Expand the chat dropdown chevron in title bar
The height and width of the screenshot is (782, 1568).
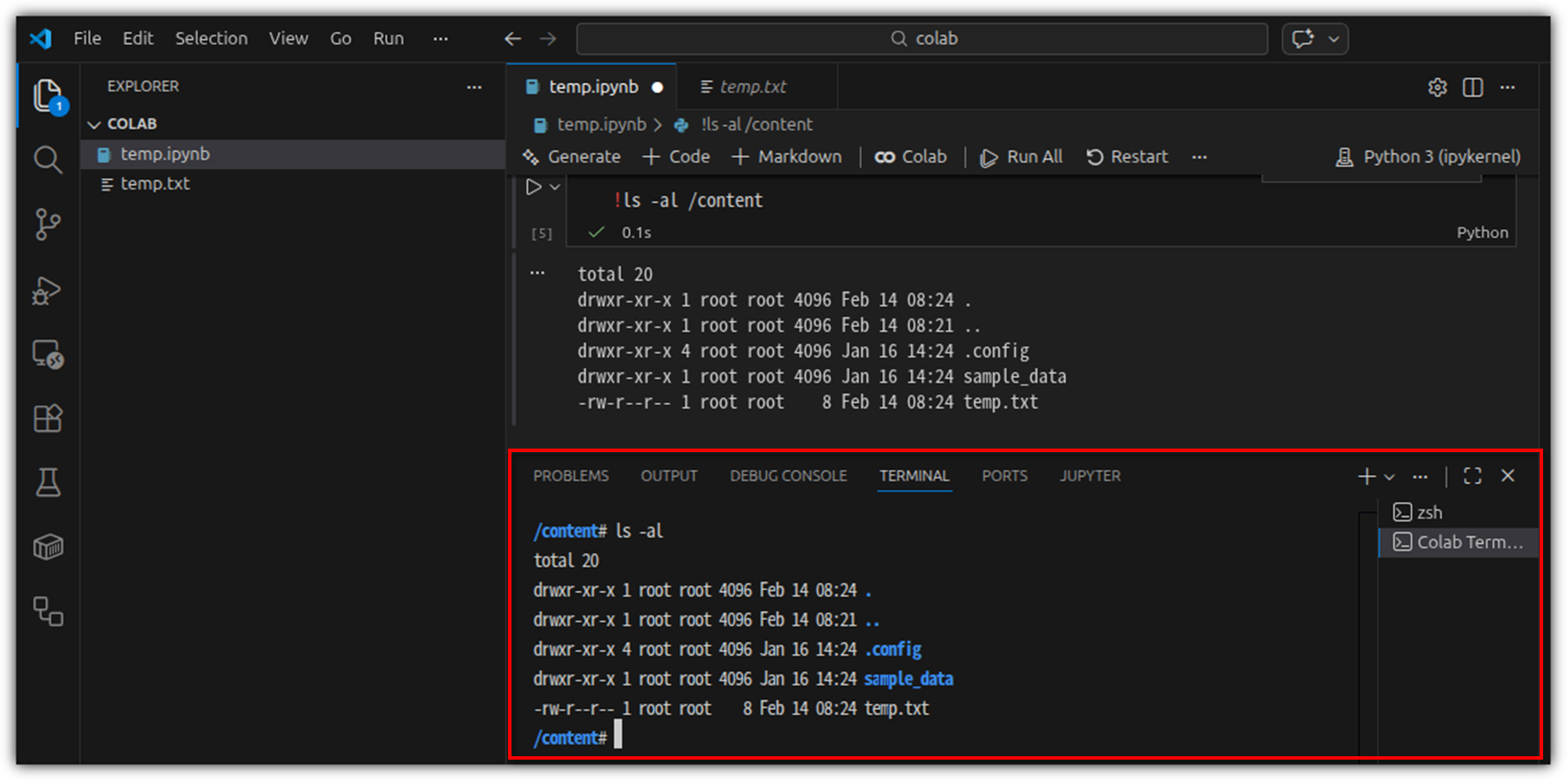coord(1334,39)
